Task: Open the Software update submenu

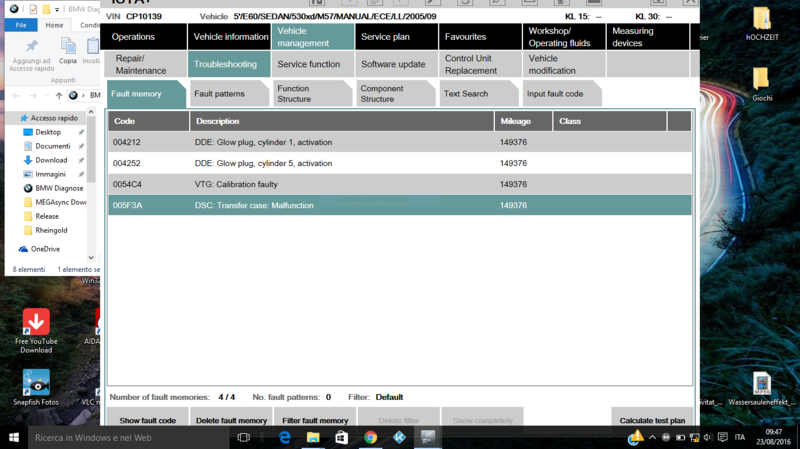Action: (396, 64)
